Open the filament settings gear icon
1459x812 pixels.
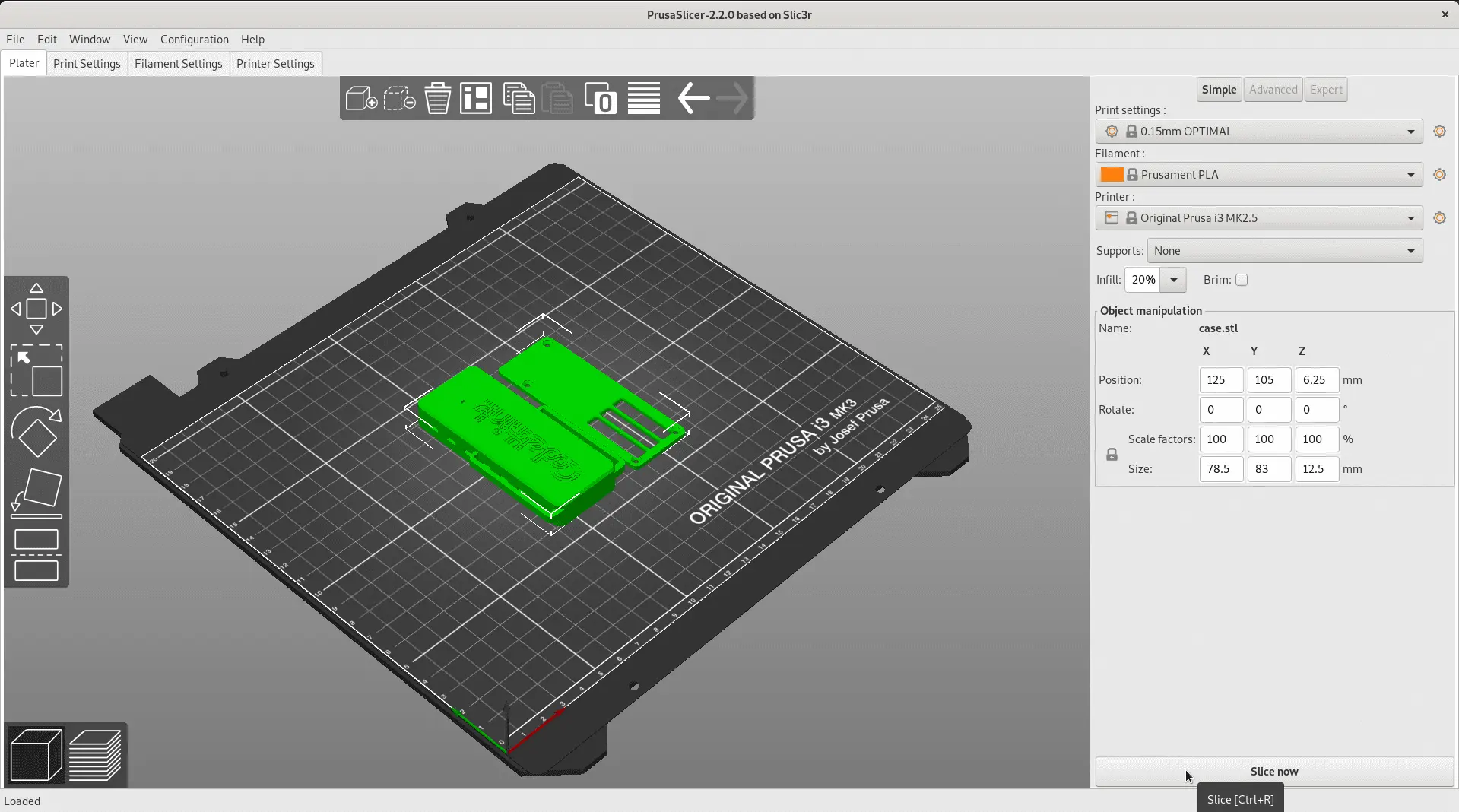click(1439, 175)
